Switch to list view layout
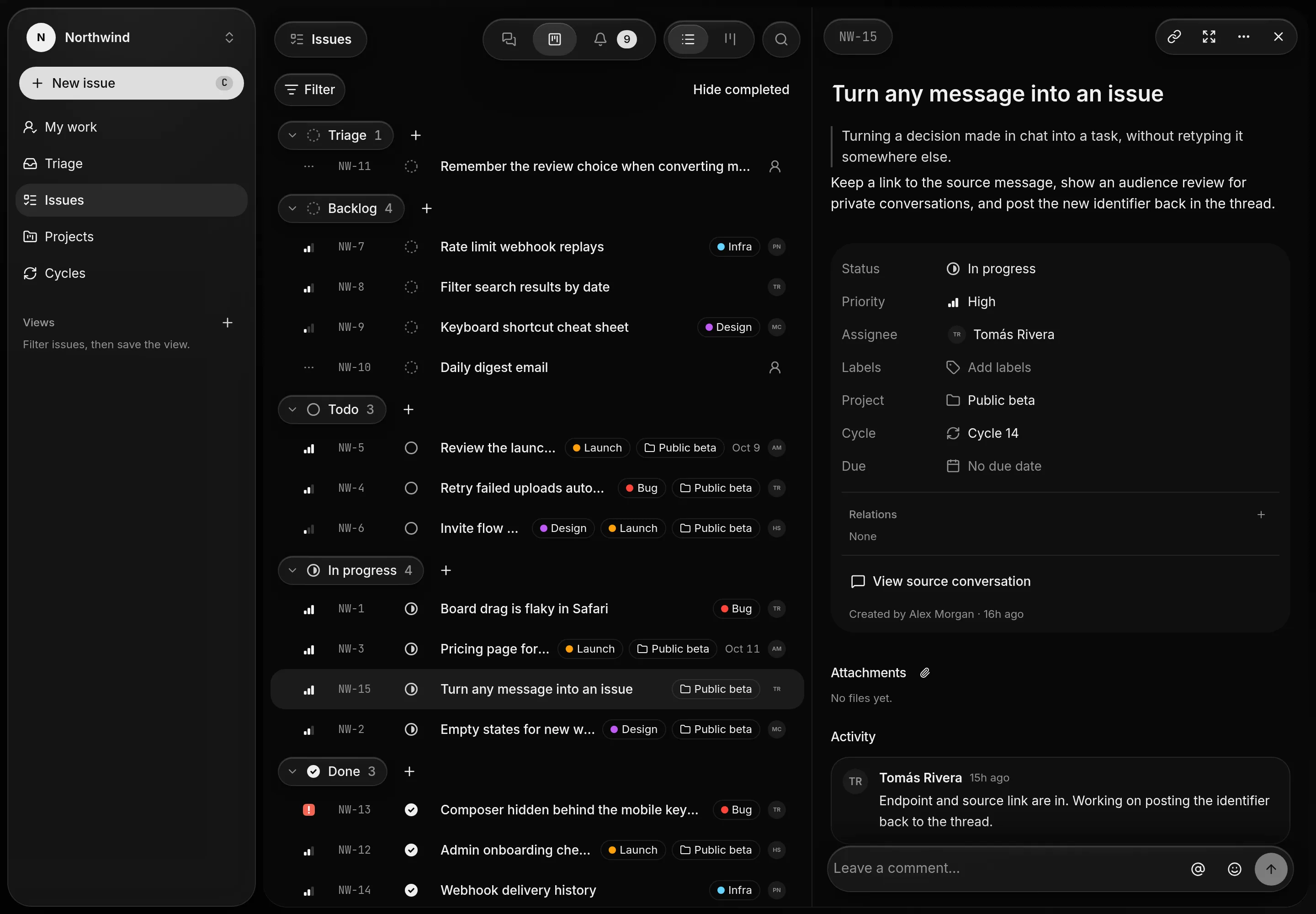Viewport: 1316px width, 914px height. [x=688, y=39]
